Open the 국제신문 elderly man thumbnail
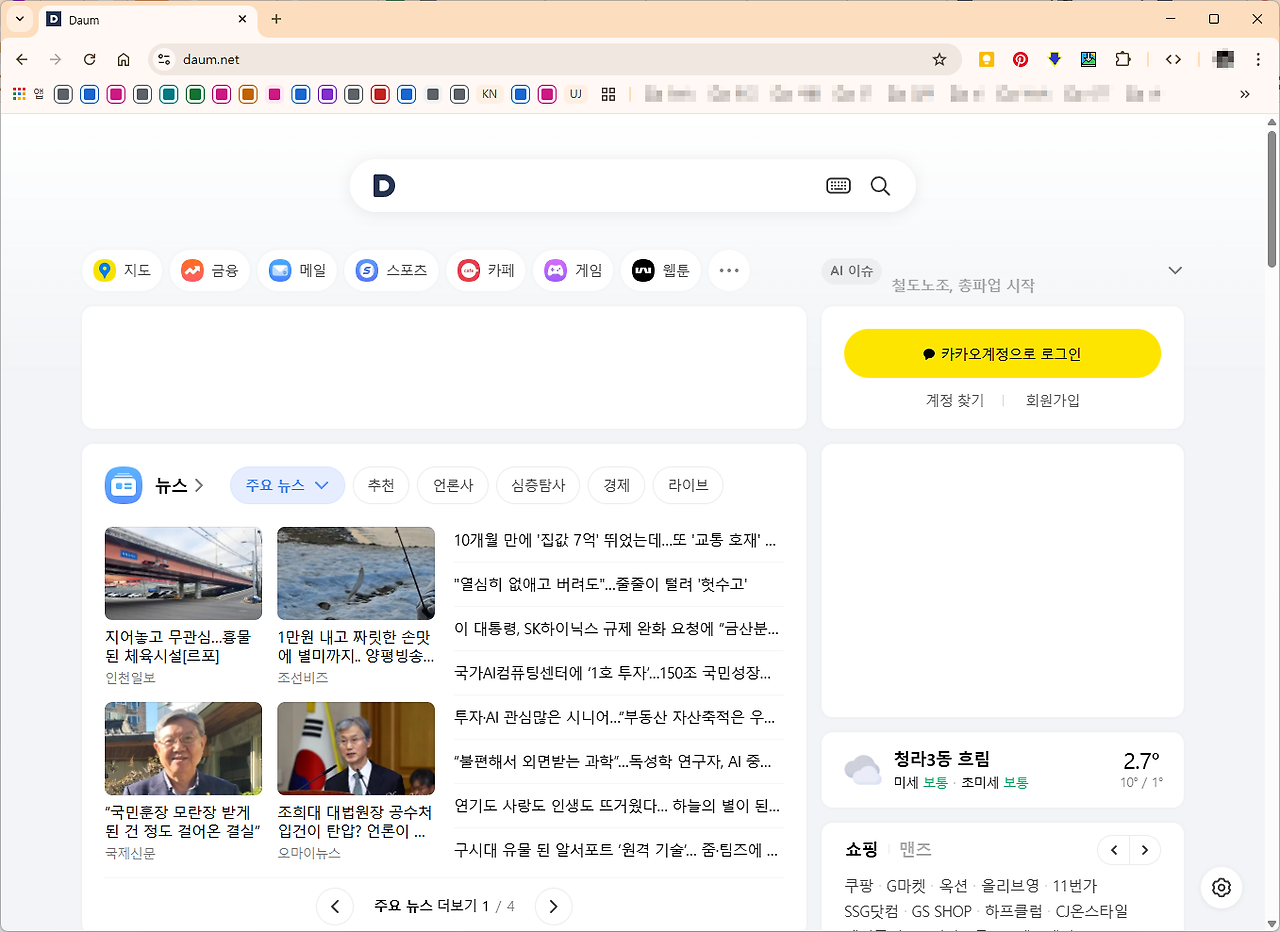 [x=183, y=749]
